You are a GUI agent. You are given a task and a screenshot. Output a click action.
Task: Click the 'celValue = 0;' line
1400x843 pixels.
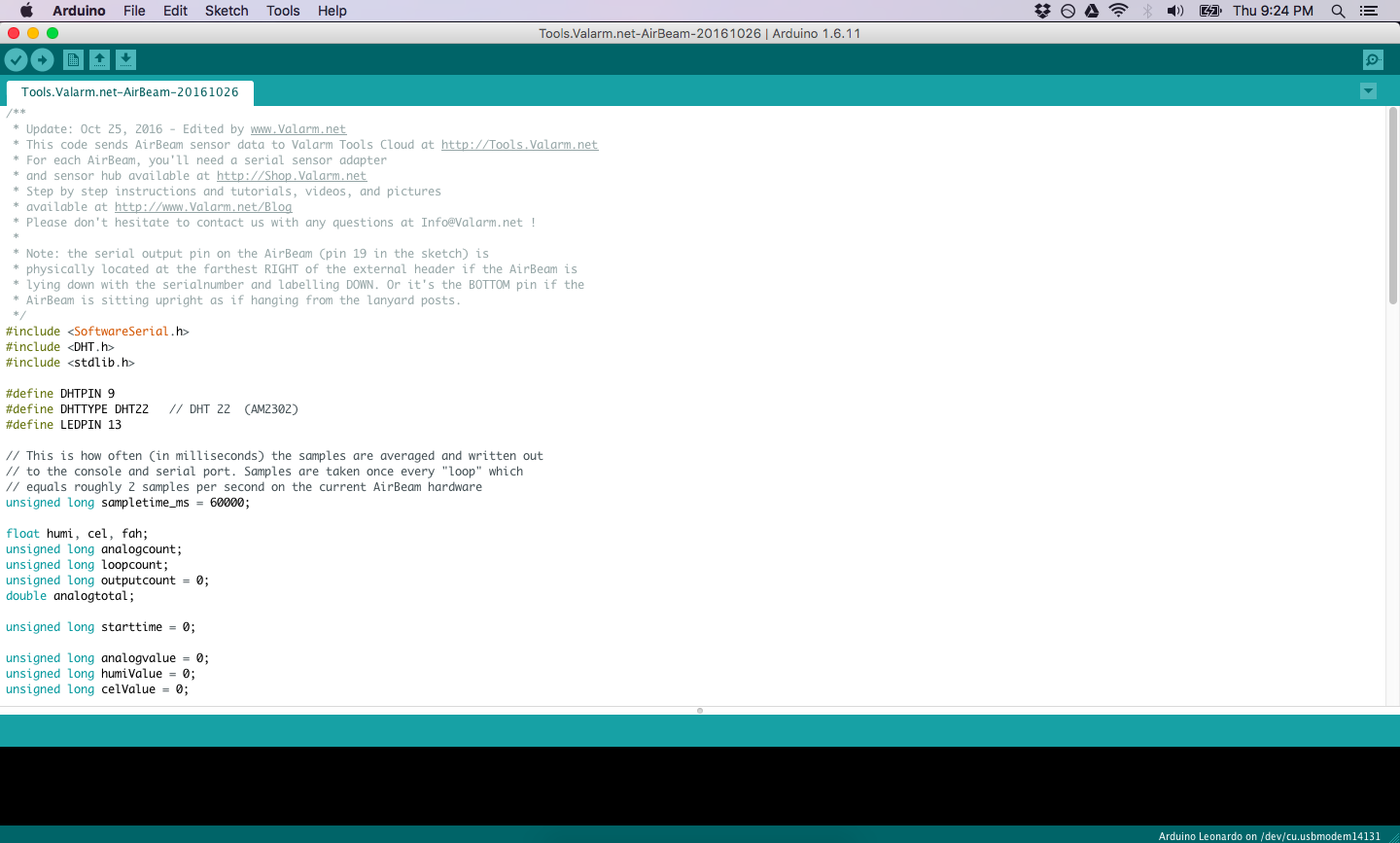coord(97,689)
